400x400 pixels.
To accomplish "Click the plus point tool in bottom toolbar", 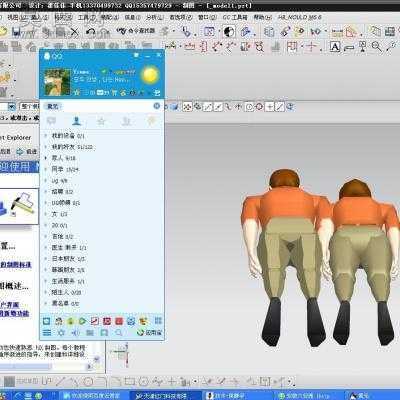I will [171, 381].
